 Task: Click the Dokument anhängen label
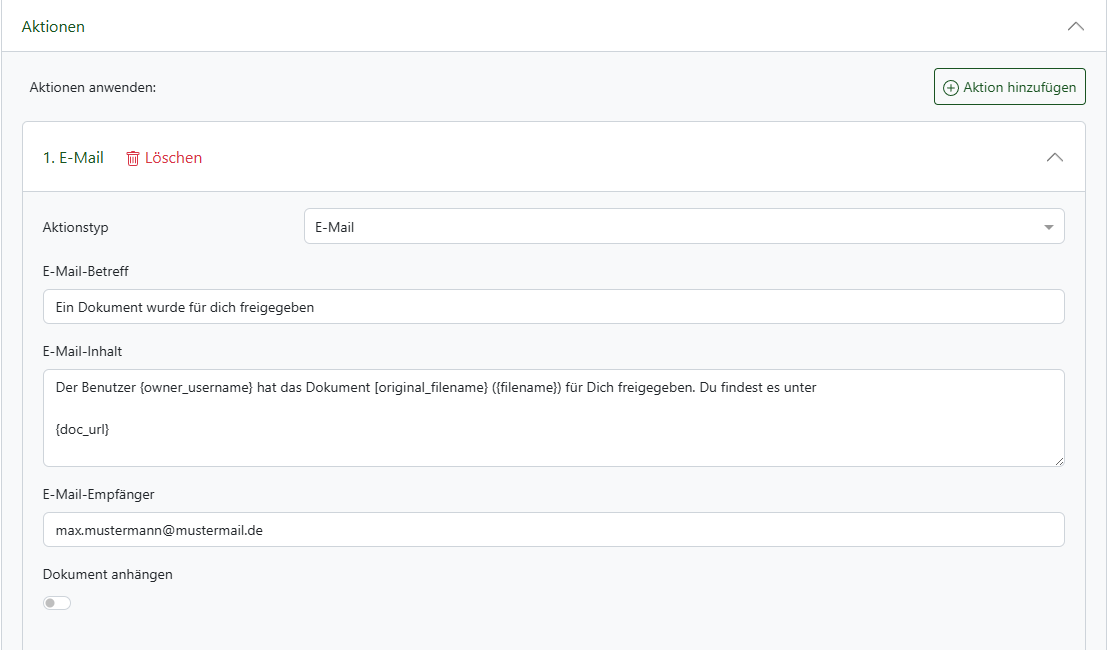[108, 574]
